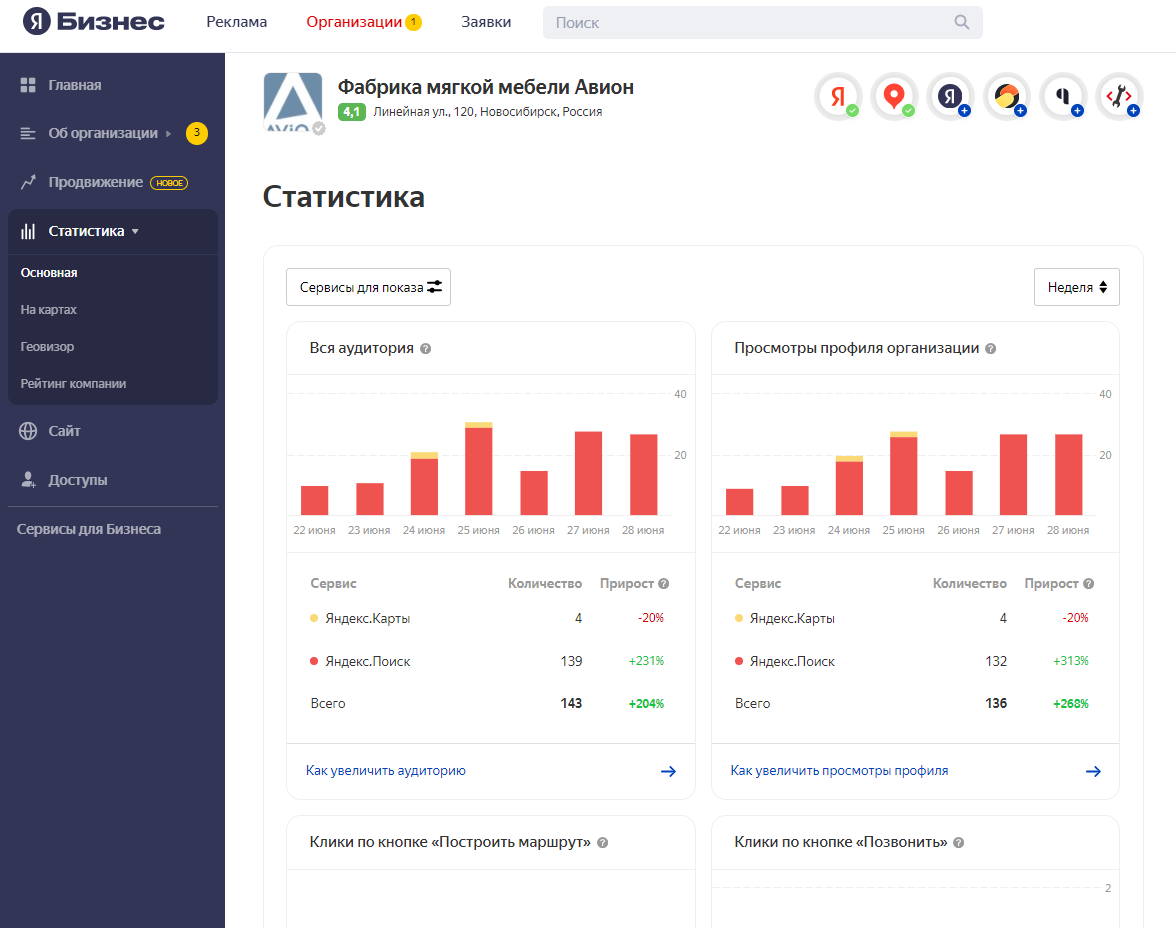Open the Заявки top menu
The width and height of the screenshot is (1176, 928).
click(x=486, y=22)
